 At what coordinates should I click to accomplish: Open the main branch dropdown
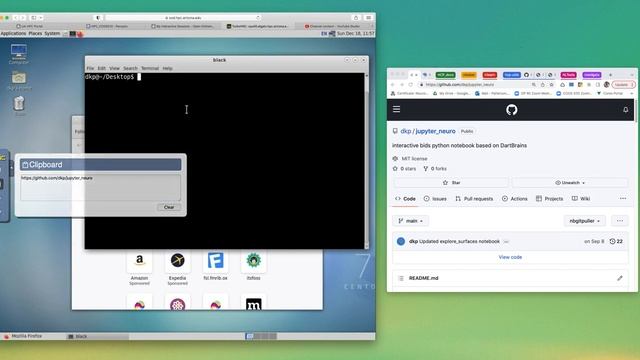tap(411, 221)
